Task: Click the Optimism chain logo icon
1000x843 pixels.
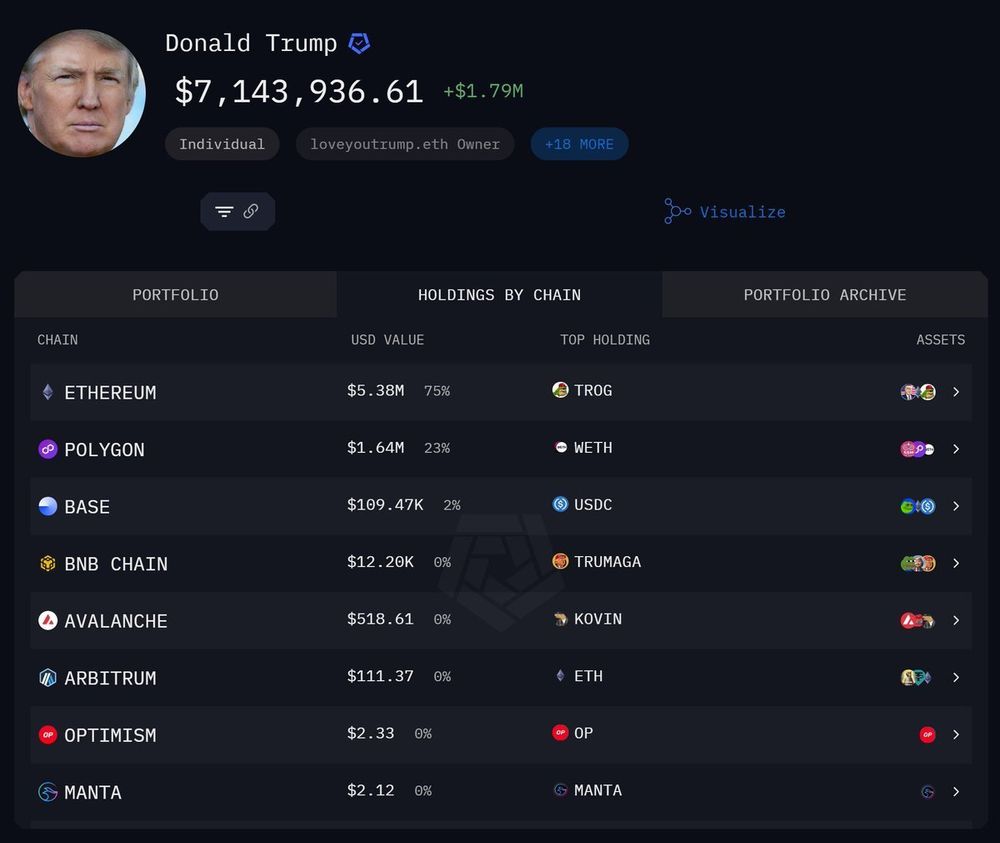Action: 48,735
